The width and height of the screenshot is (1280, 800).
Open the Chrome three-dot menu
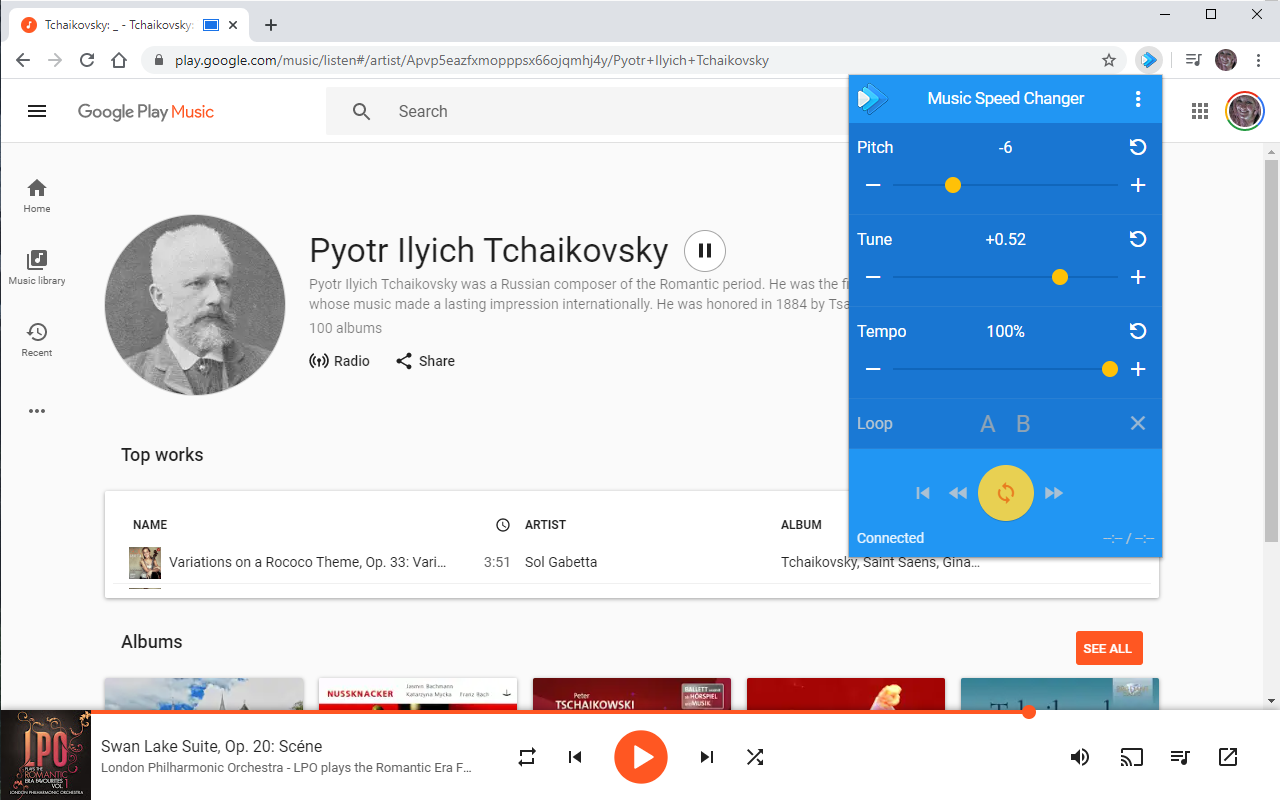(1258, 60)
